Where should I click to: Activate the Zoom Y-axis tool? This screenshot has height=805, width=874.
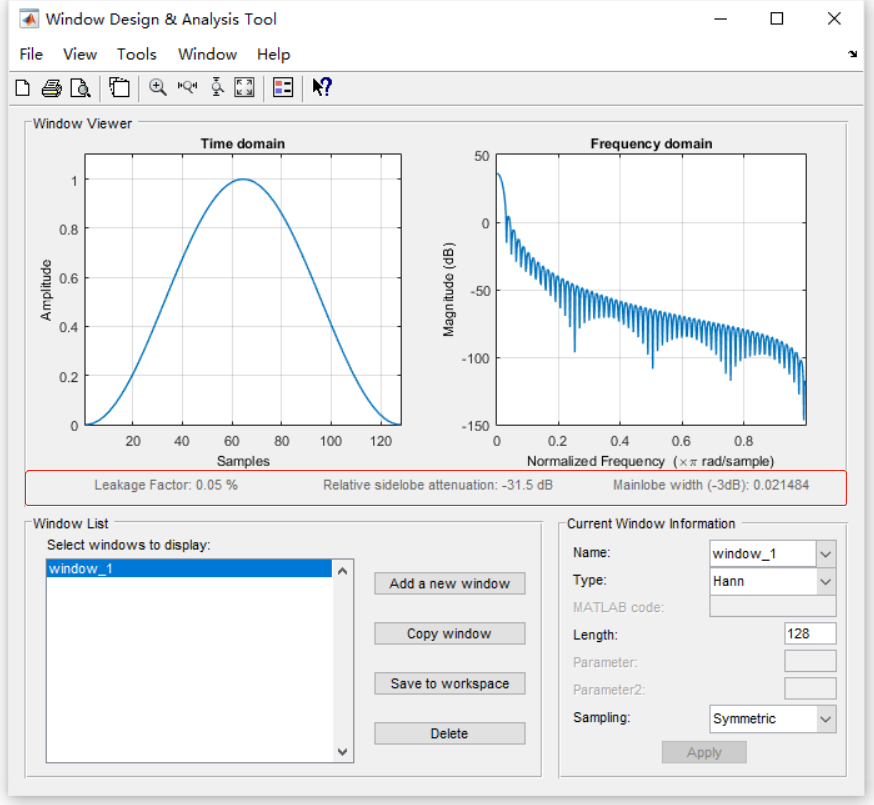click(217, 87)
